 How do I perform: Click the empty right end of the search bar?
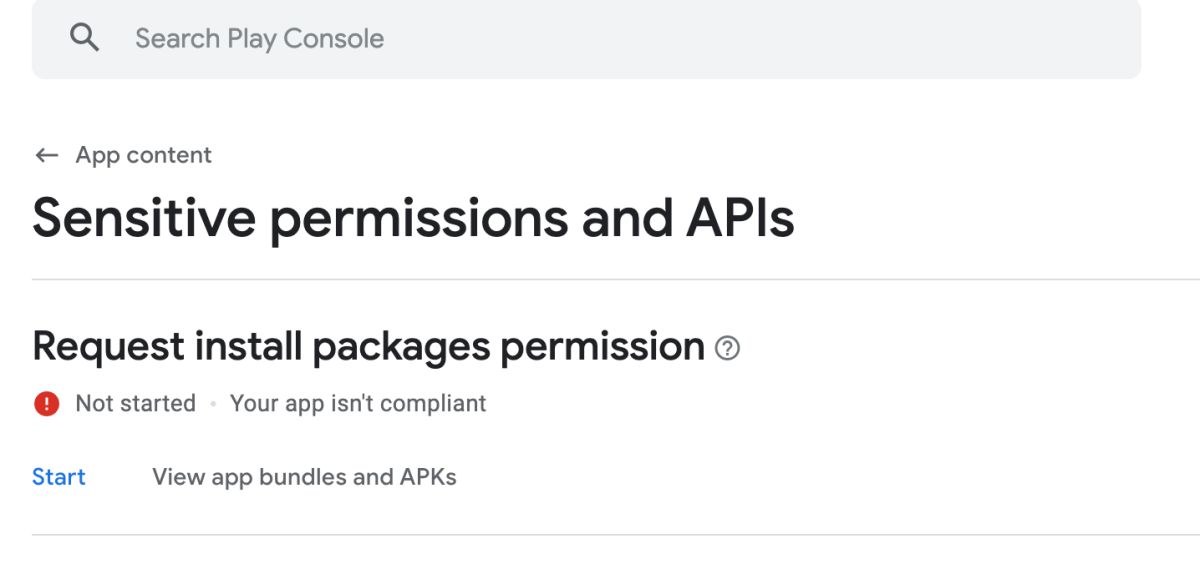click(1080, 38)
